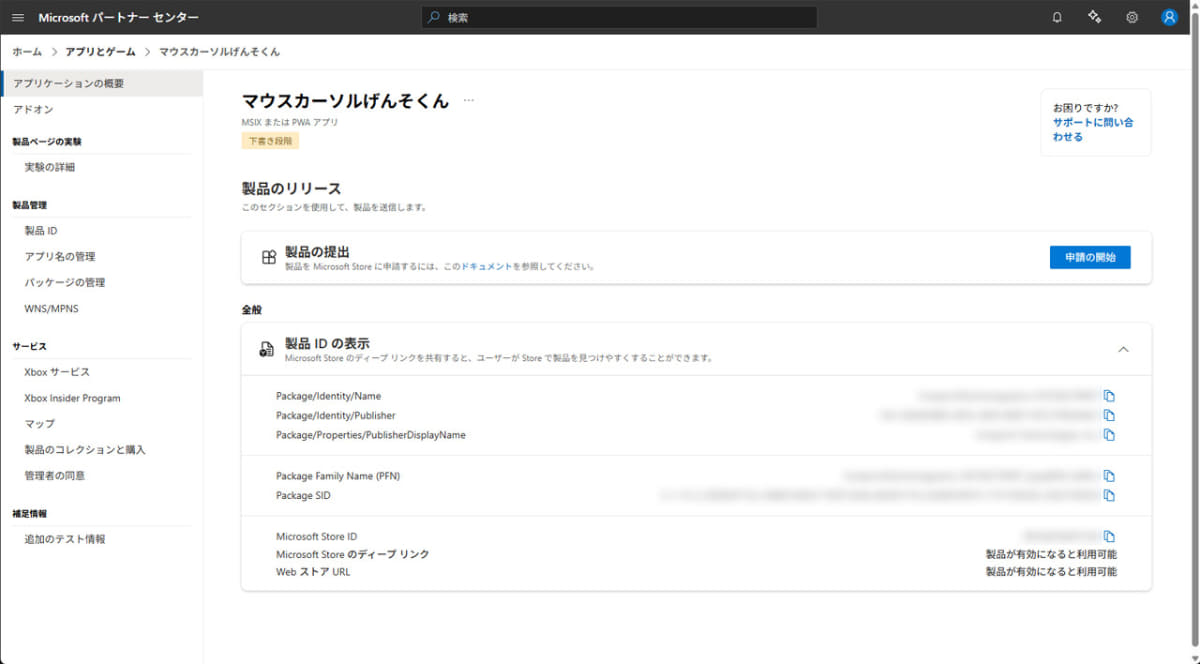Click the Microsoft Store のディープ リンク label
The width and height of the screenshot is (1200, 664).
coord(352,554)
